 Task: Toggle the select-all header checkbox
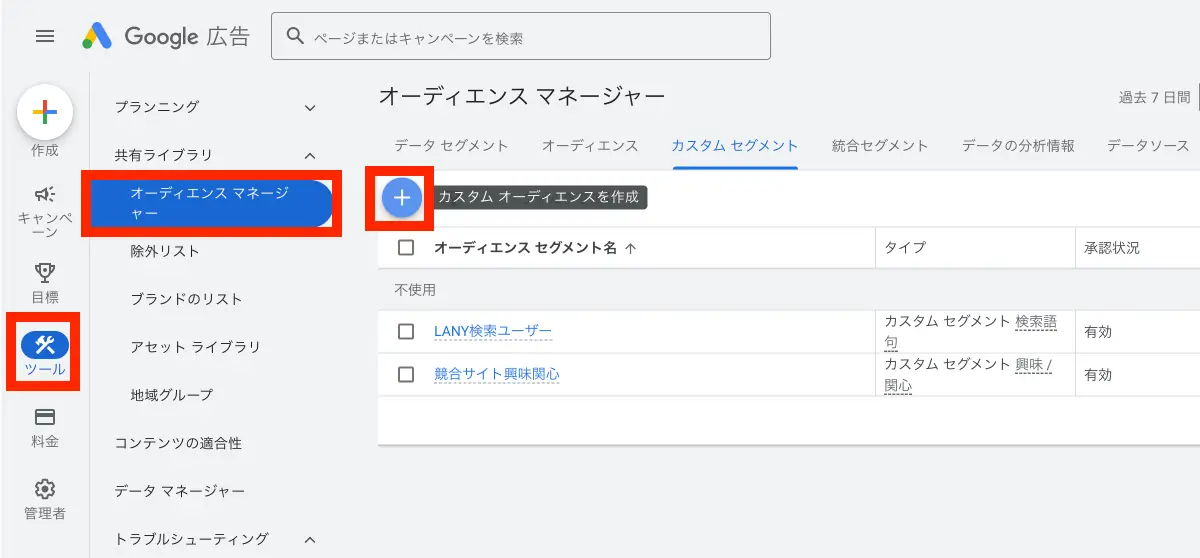[x=406, y=248]
